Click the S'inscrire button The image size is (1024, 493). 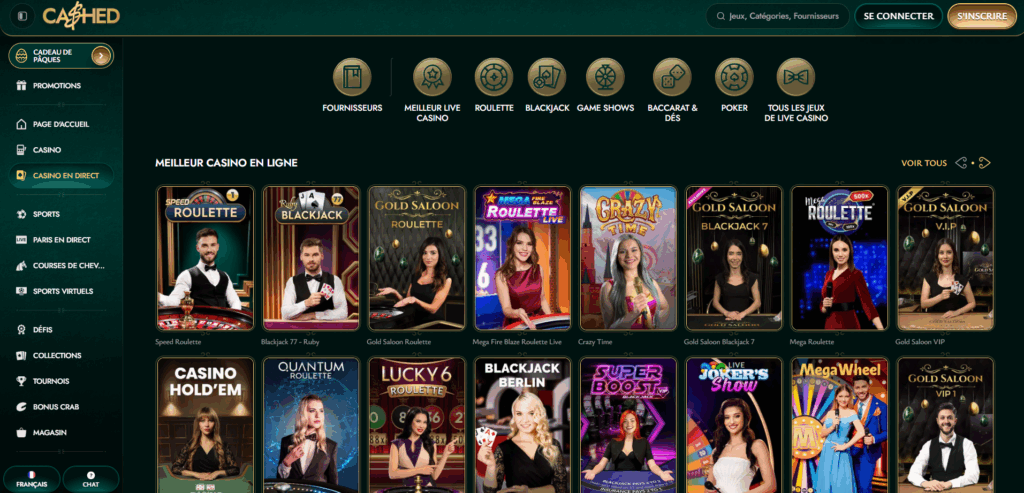[x=982, y=16]
